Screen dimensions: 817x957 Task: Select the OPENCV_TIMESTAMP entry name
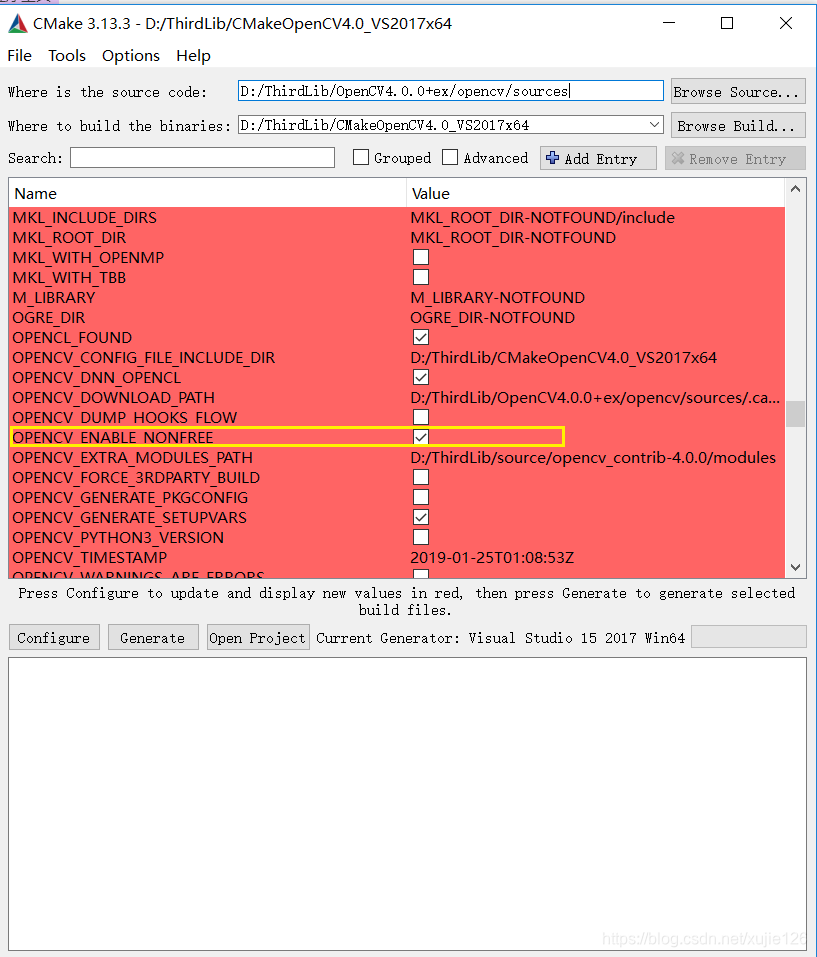90,557
